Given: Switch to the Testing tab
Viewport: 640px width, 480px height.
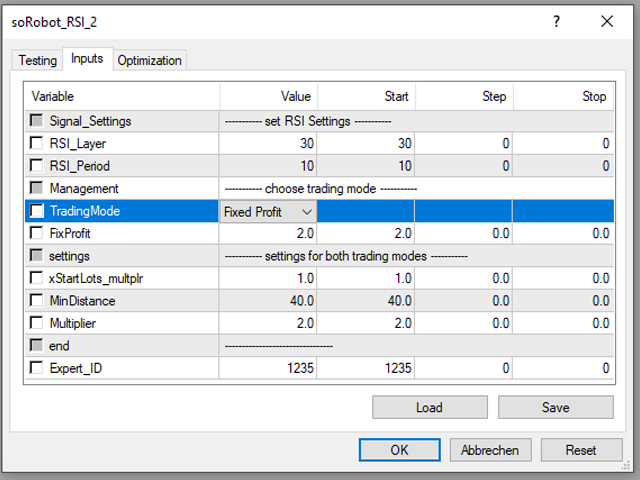Looking at the screenshot, I should tap(38, 60).
